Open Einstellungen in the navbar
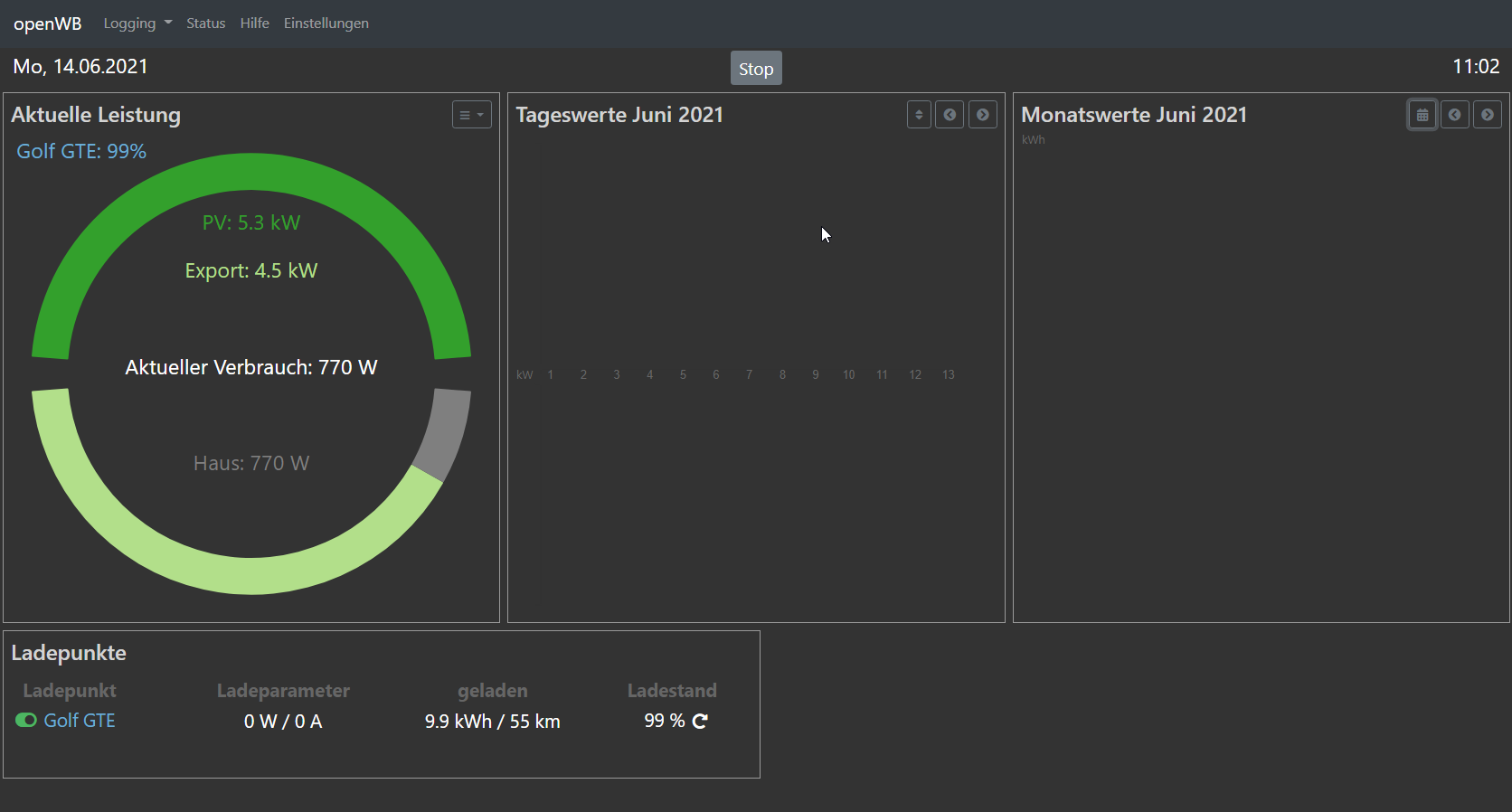Image resolution: width=1512 pixels, height=812 pixels. pos(326,24)
